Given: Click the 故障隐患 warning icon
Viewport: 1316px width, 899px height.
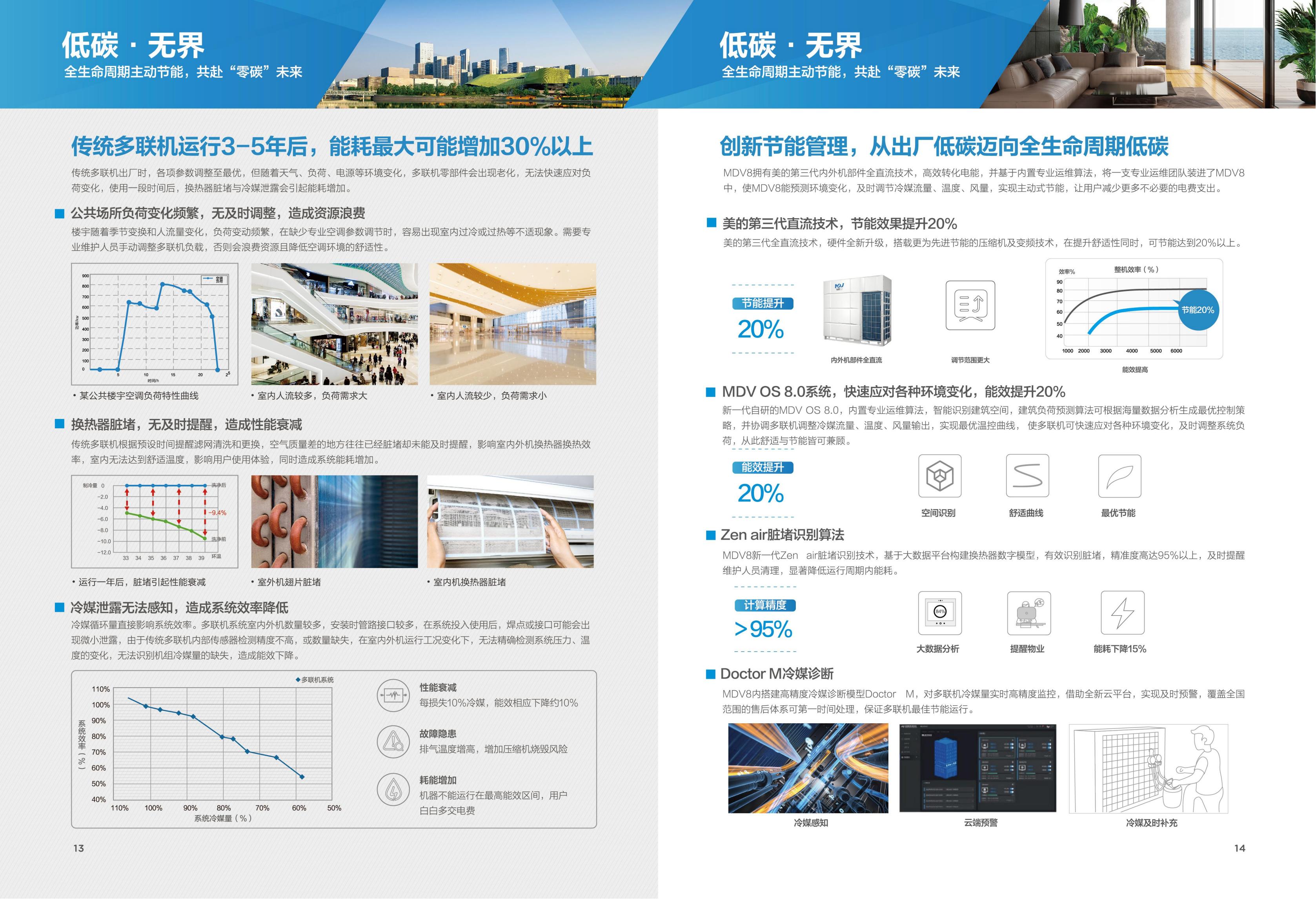Looking at the screenshot, I should tap(393, 741).
